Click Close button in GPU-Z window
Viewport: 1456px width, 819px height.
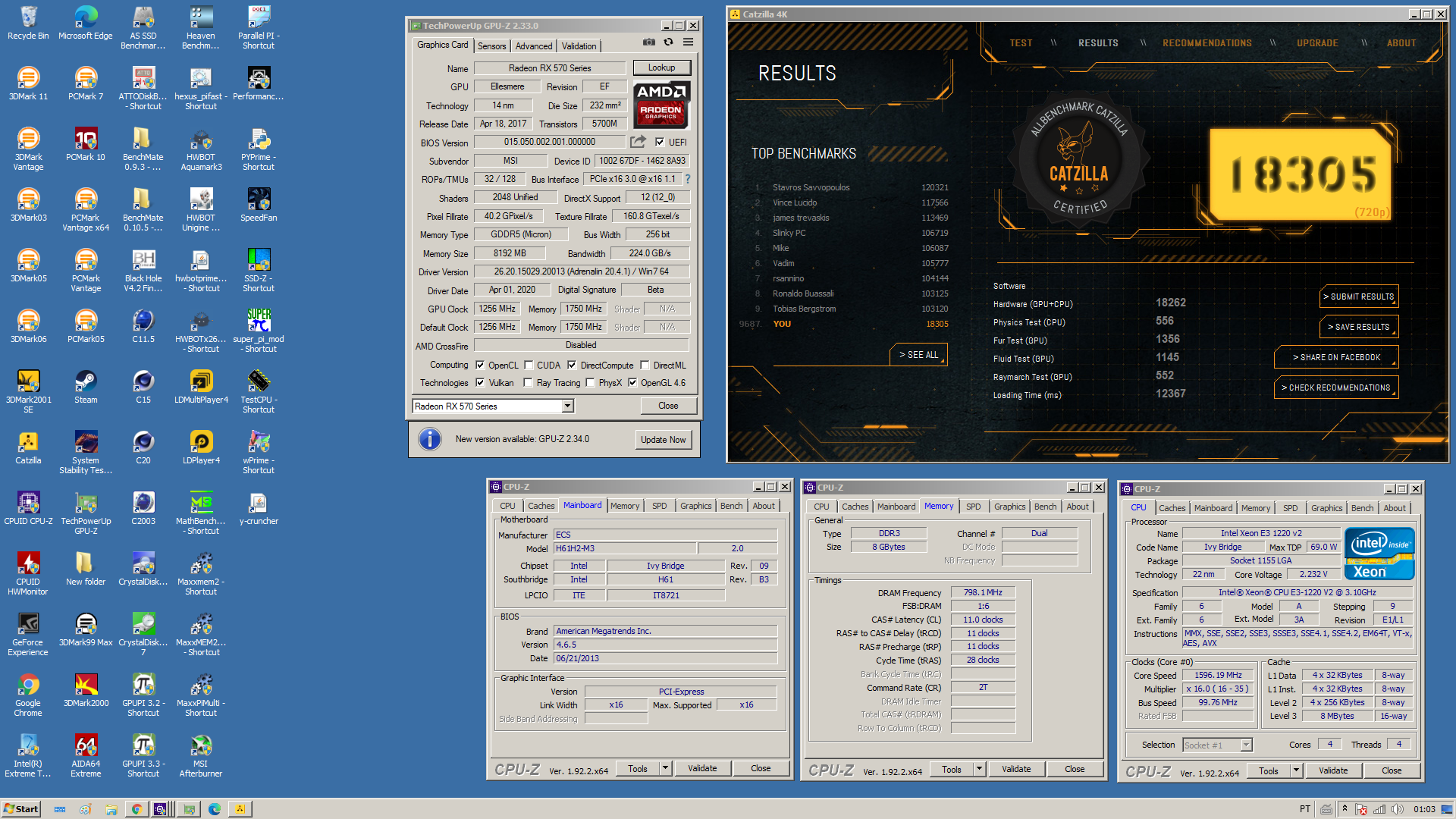coord(668,406)
